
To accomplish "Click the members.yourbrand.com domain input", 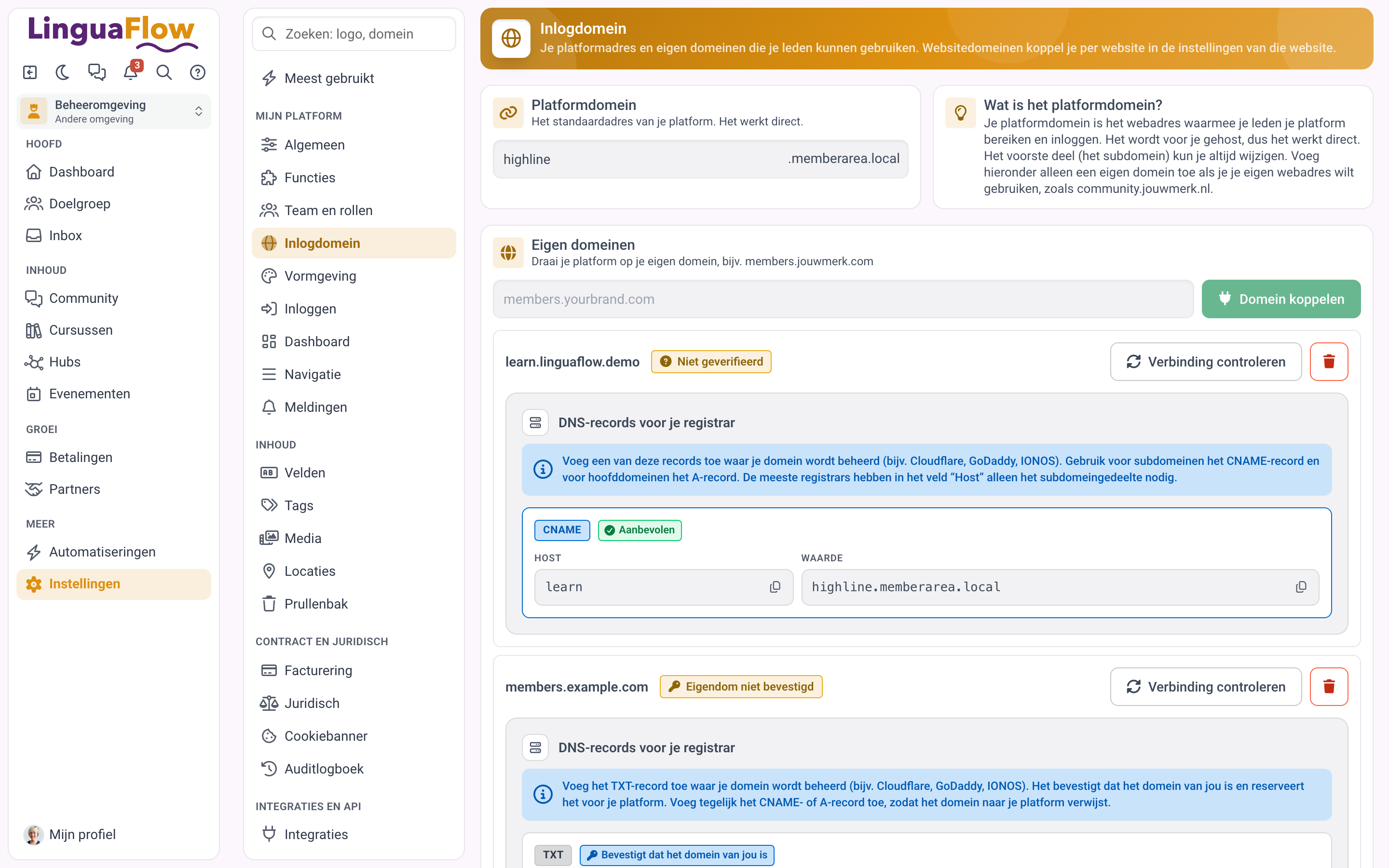I will 843,299.
